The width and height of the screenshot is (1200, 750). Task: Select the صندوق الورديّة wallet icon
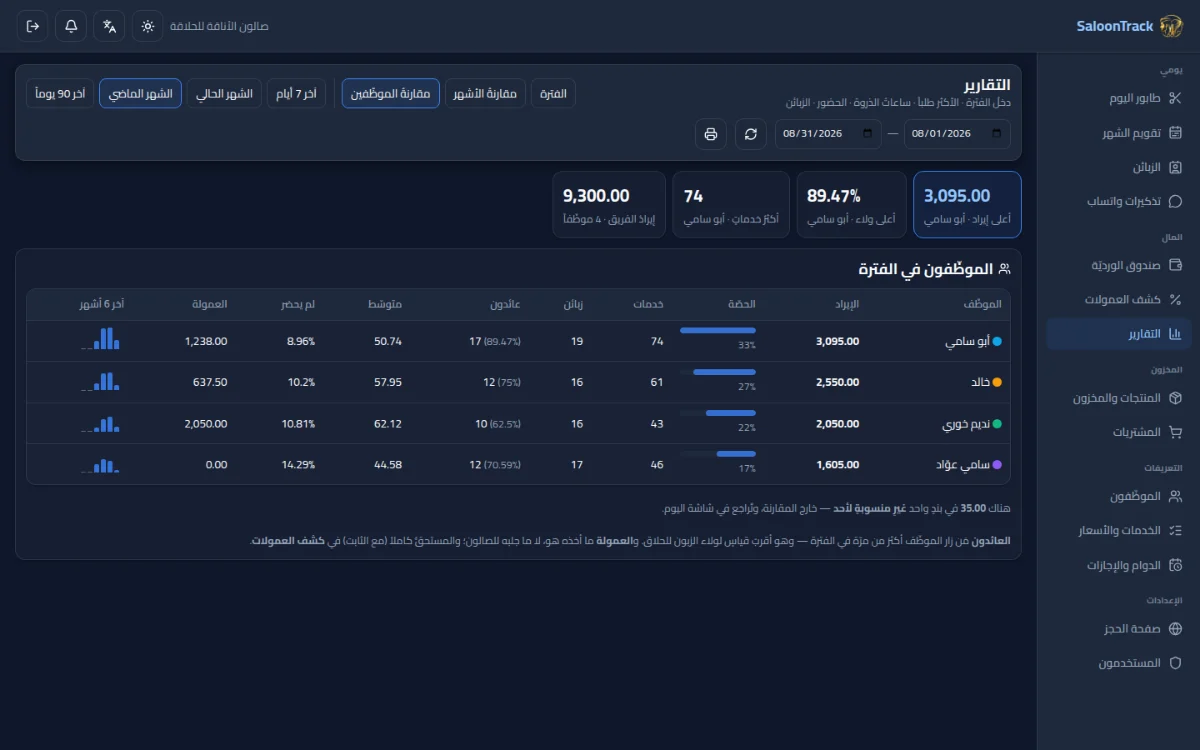1175,265
